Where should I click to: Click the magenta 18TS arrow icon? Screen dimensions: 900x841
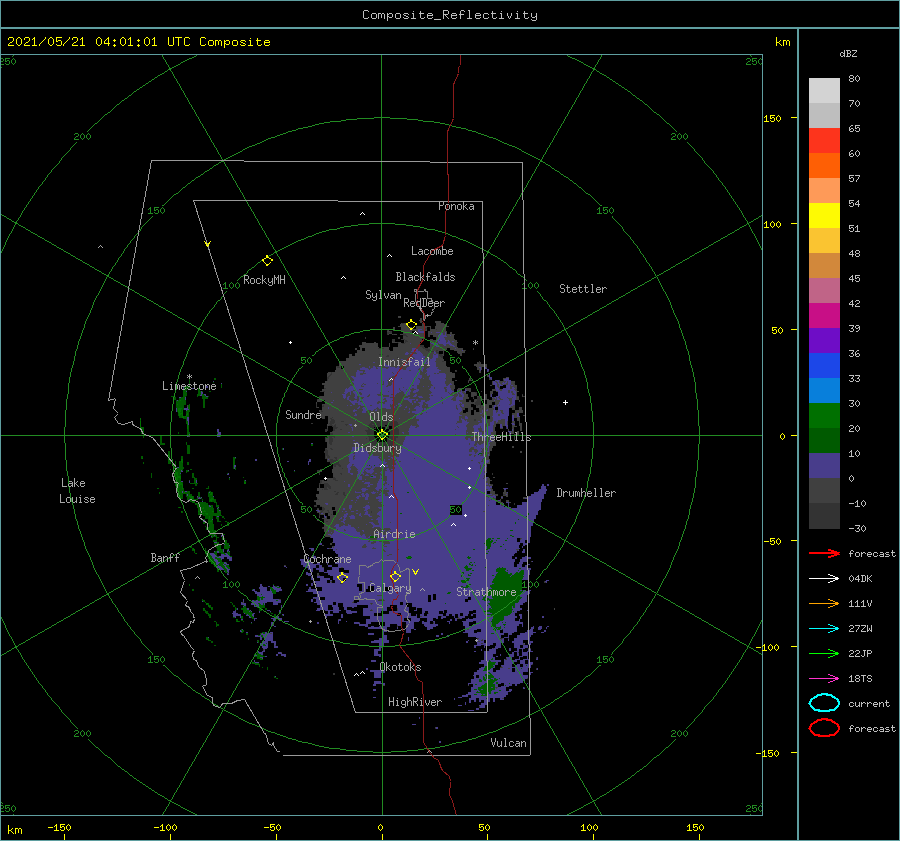point(824,679)
